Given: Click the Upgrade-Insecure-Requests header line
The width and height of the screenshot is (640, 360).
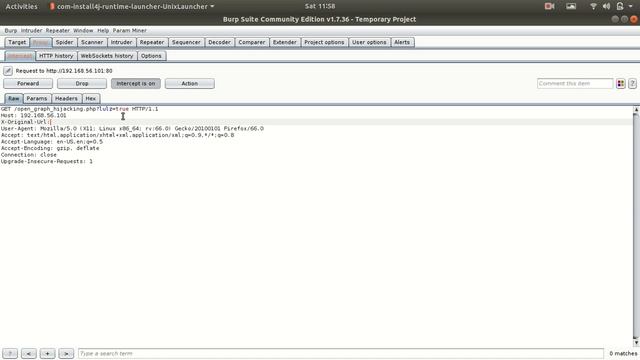Looking at the screenshot, I should pyautogui.click(x=47, y=161).
